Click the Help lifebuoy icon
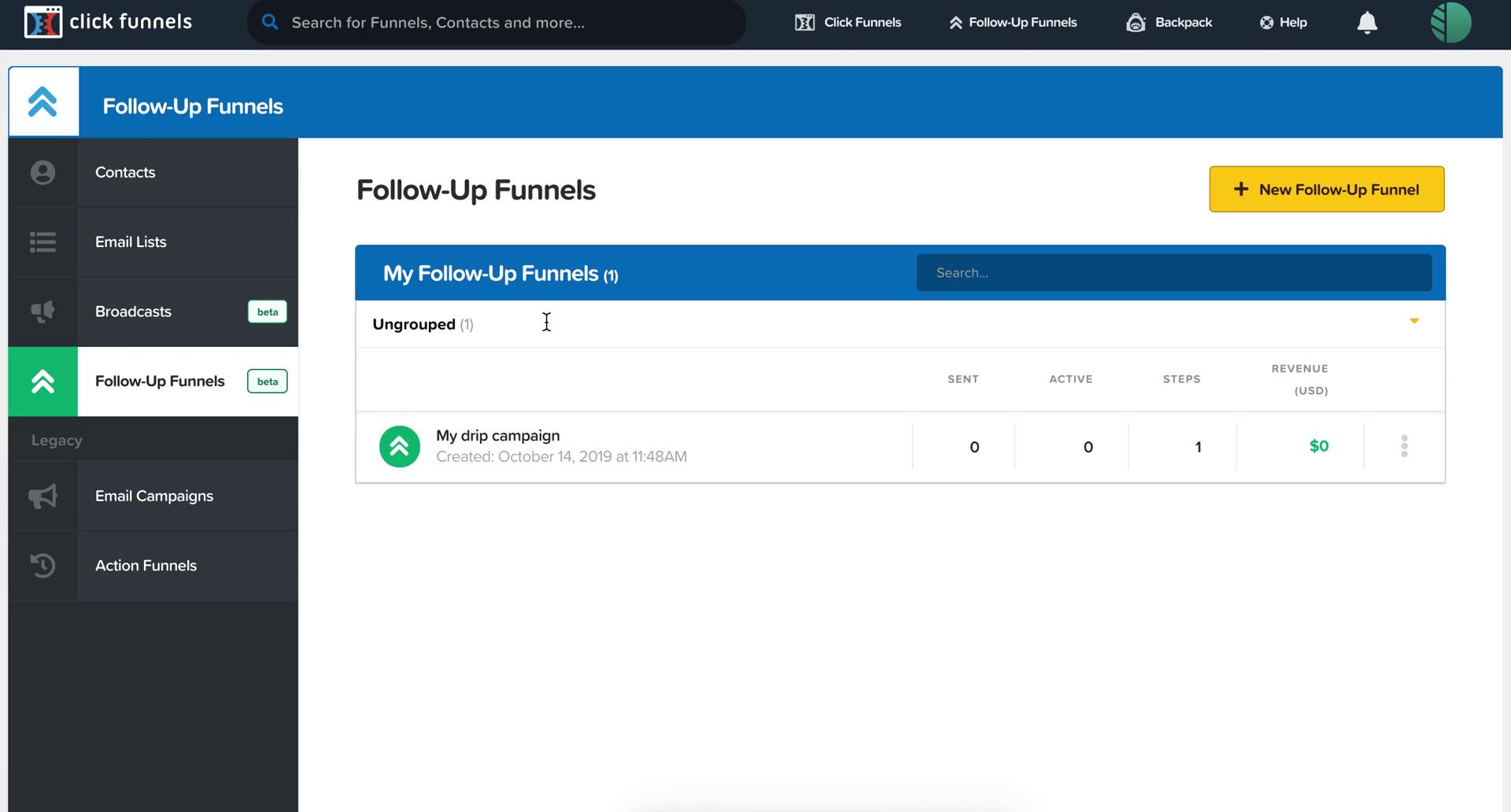 click(x=1266, y=23)
